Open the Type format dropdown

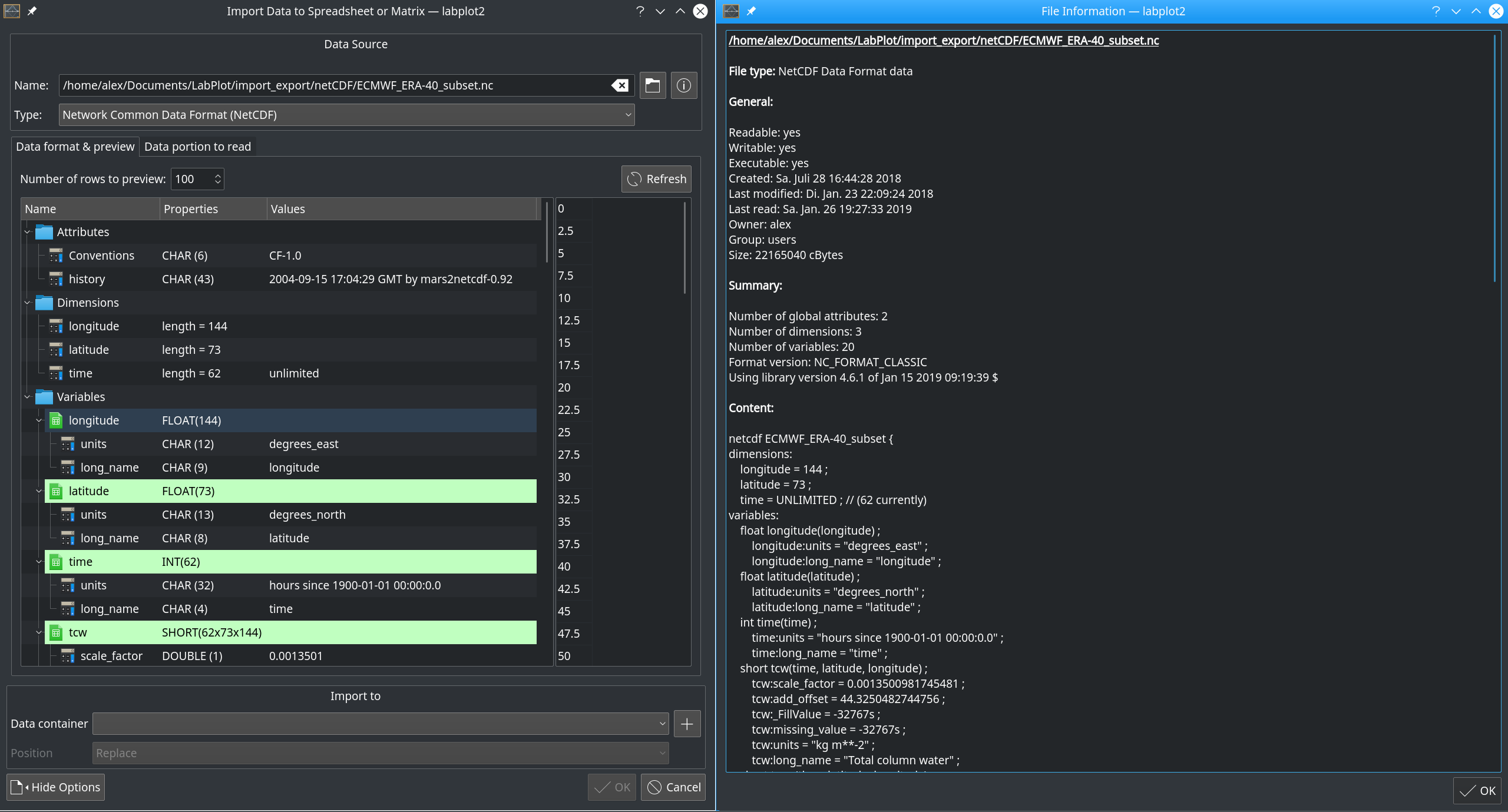click(x=346, y=115)
